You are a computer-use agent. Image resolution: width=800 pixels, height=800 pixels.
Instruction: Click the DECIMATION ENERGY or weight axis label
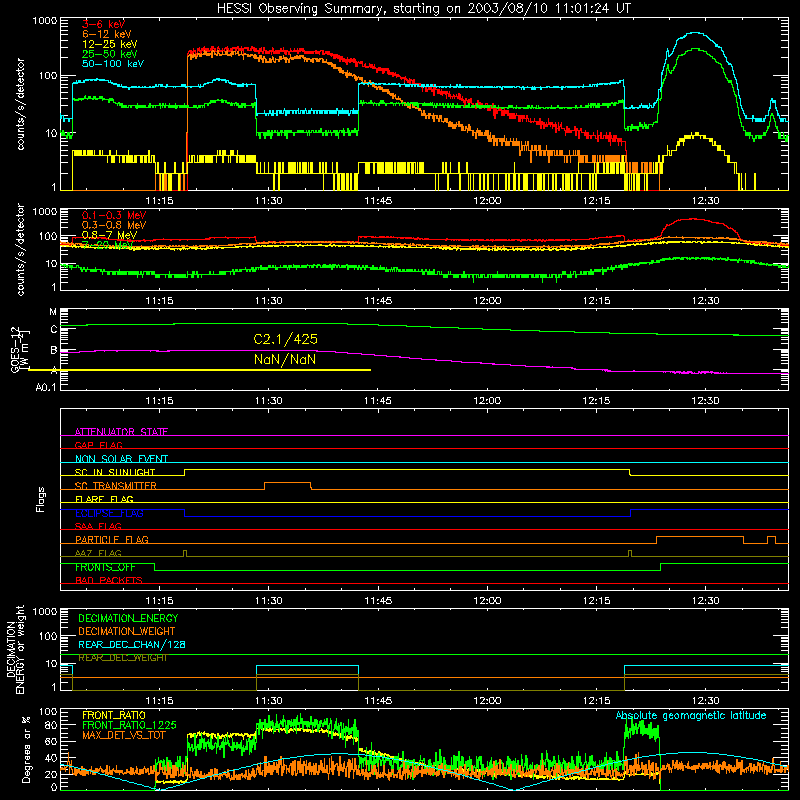pyautogui.click(x=15, y=649)
